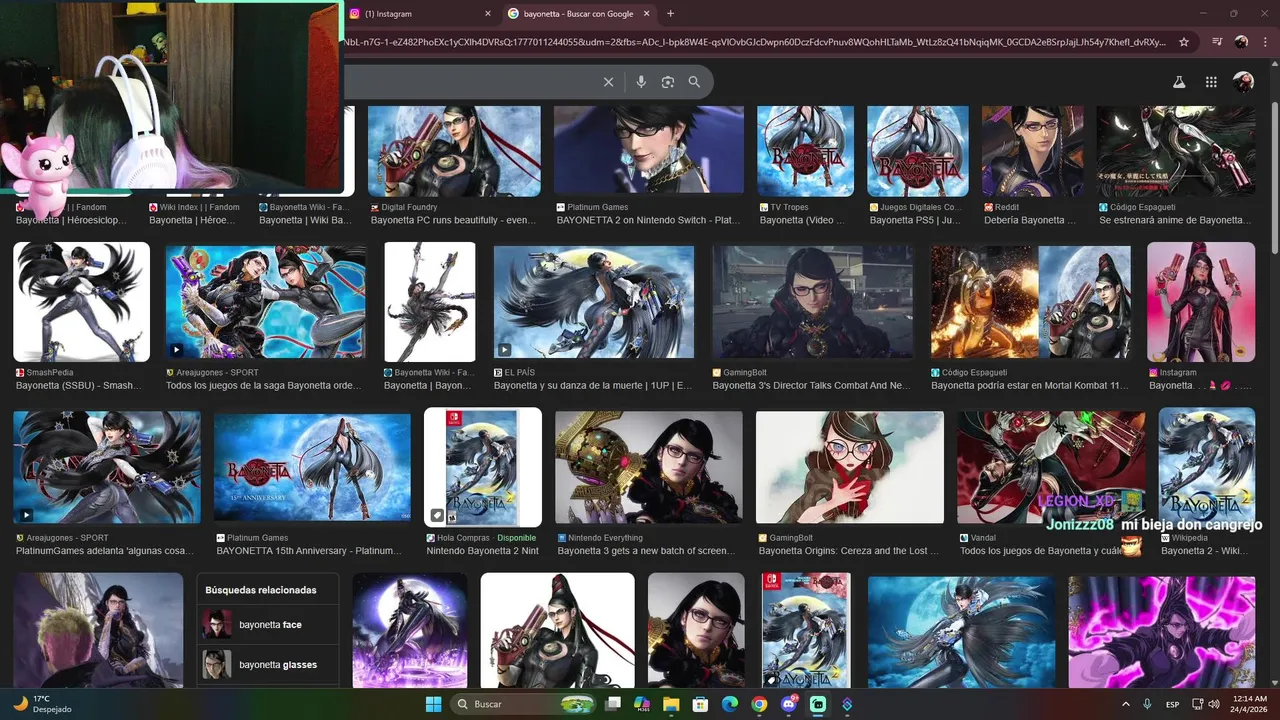Open PlatinumGames adelanta result link

pos(106,551)
